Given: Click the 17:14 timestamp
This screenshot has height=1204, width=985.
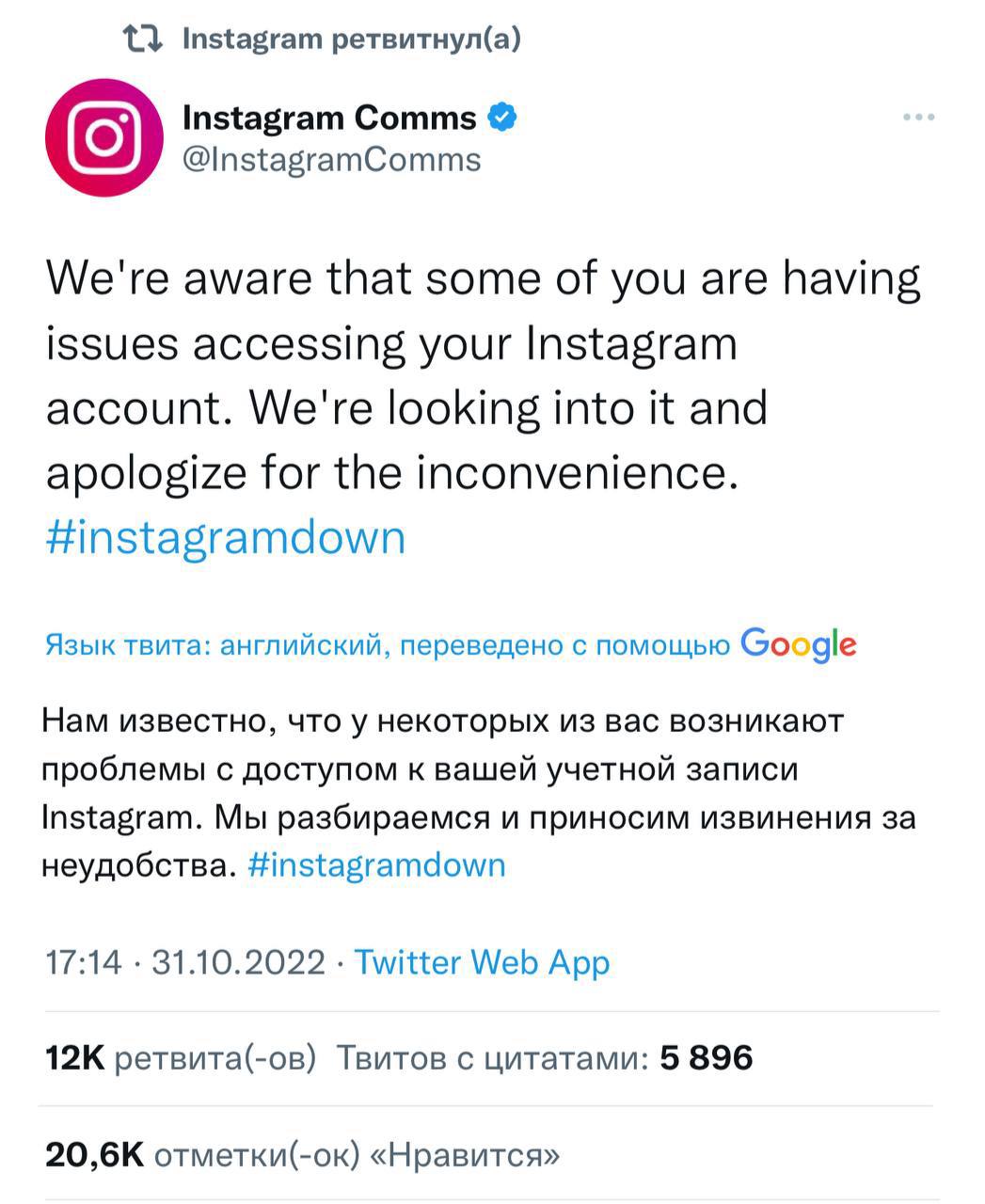Looking at the screenshot, I should pyautogui.click(x=84, y=962).
